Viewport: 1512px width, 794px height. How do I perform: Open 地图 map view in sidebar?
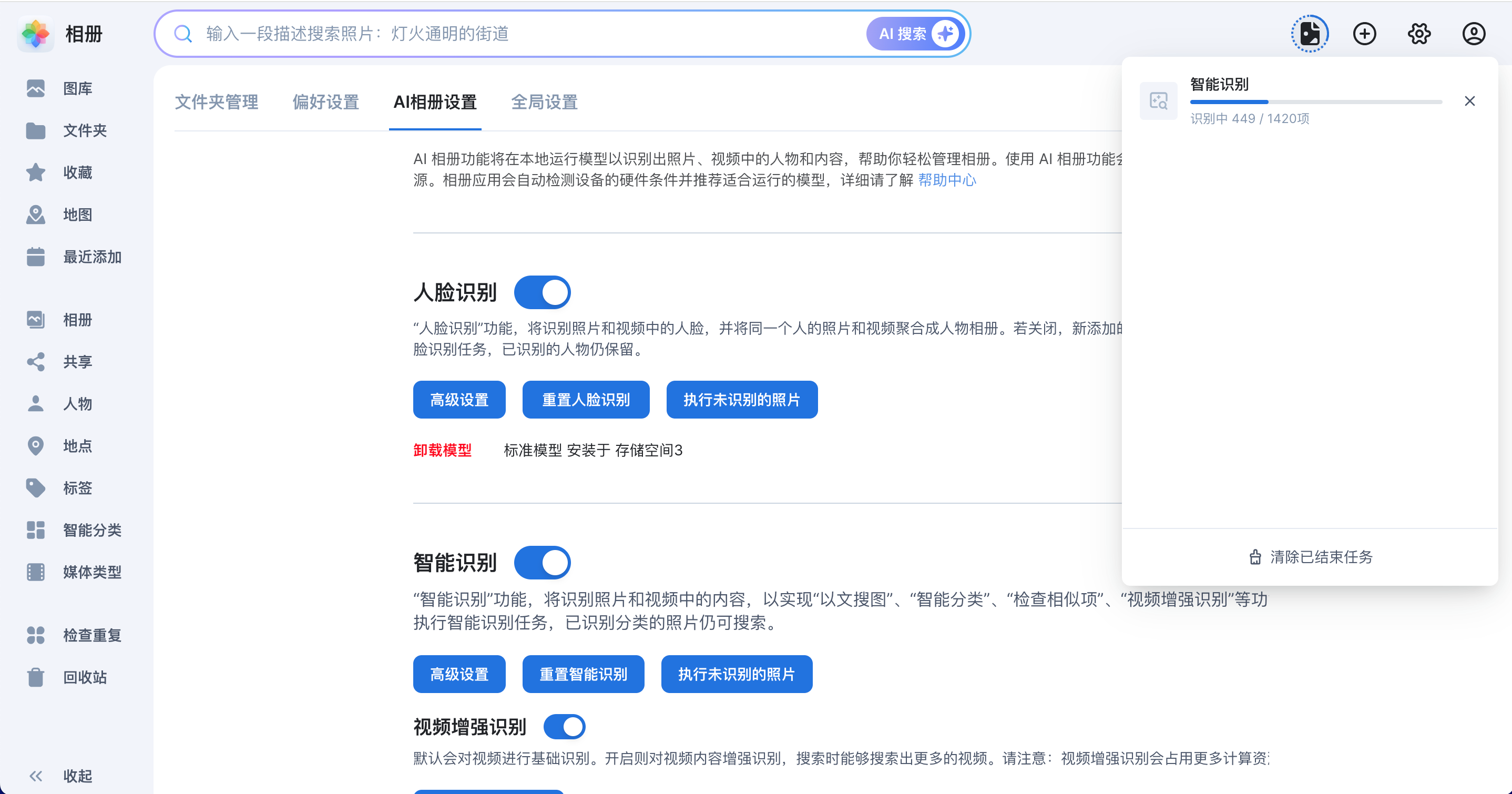pos(77,215)
